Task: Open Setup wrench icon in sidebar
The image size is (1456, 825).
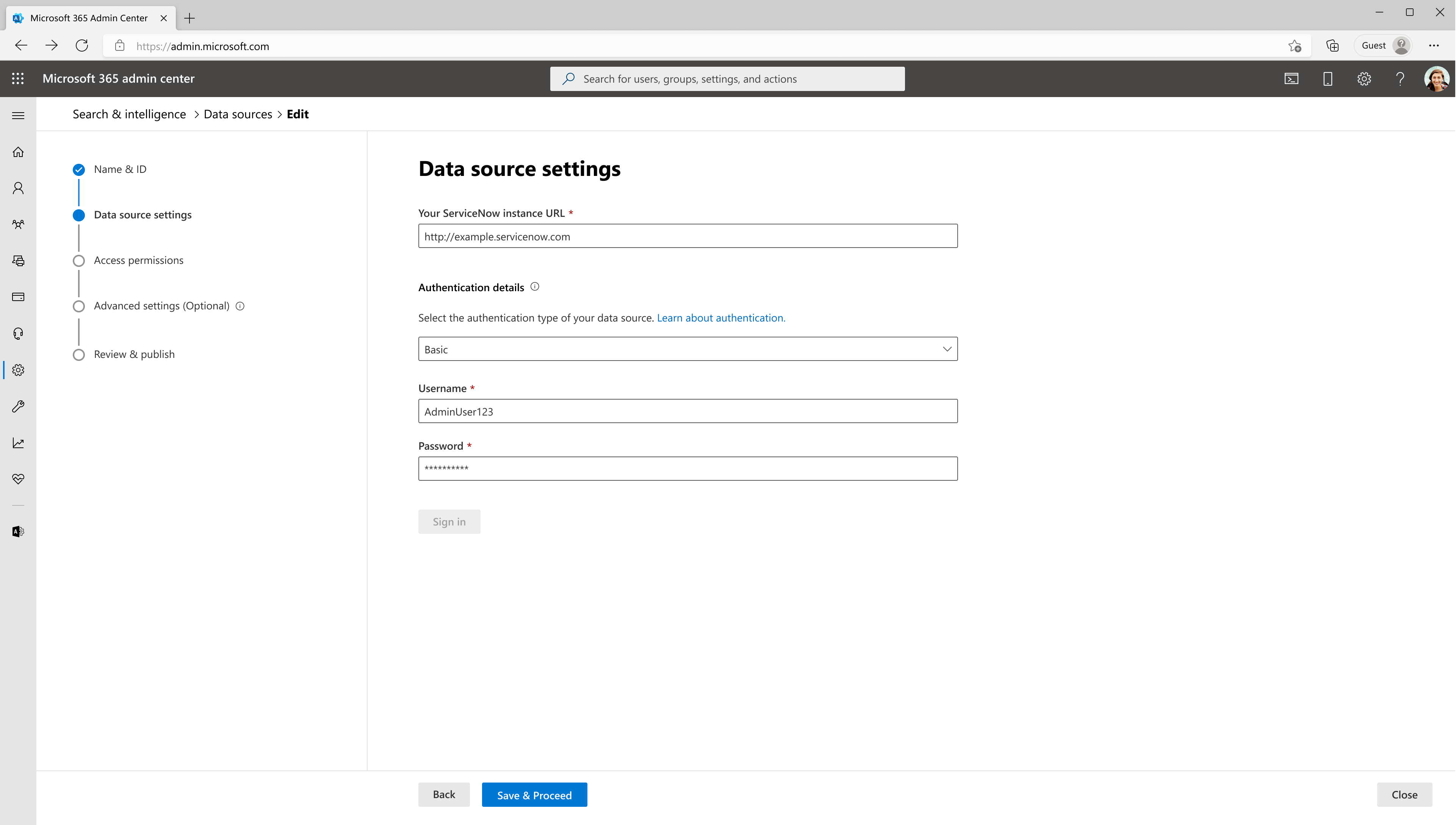Action: pyautogui.click(x=18, y=406)
